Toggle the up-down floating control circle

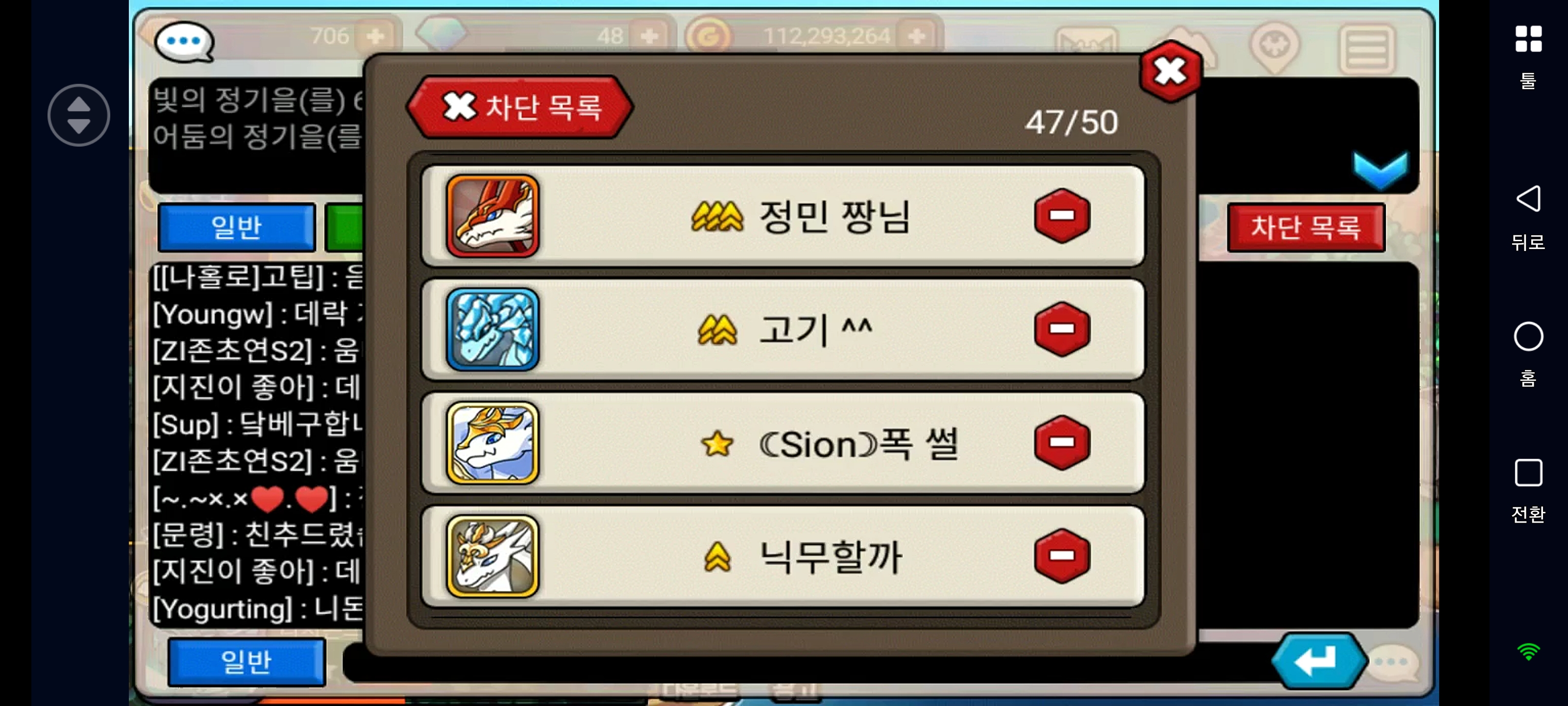tap(78, 115)
